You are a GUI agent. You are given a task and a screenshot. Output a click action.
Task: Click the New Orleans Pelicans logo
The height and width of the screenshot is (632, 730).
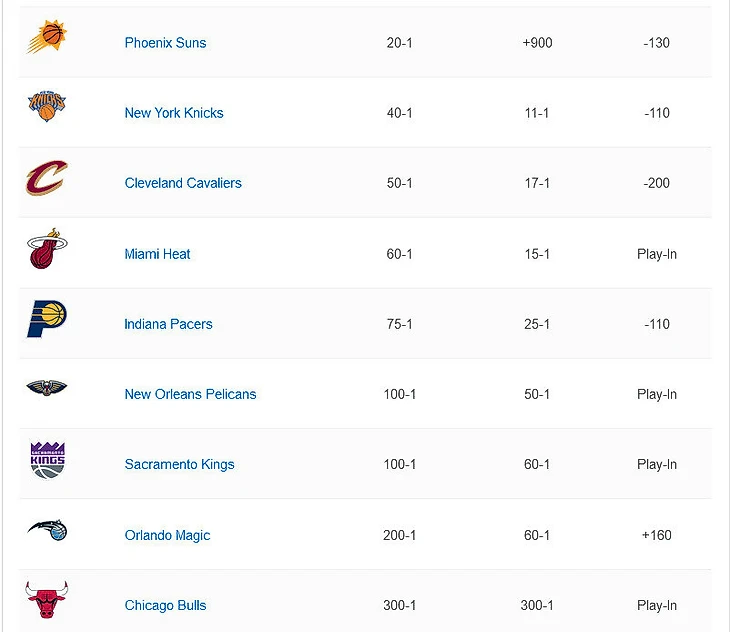pyautogui.click(x=47, y=388)
